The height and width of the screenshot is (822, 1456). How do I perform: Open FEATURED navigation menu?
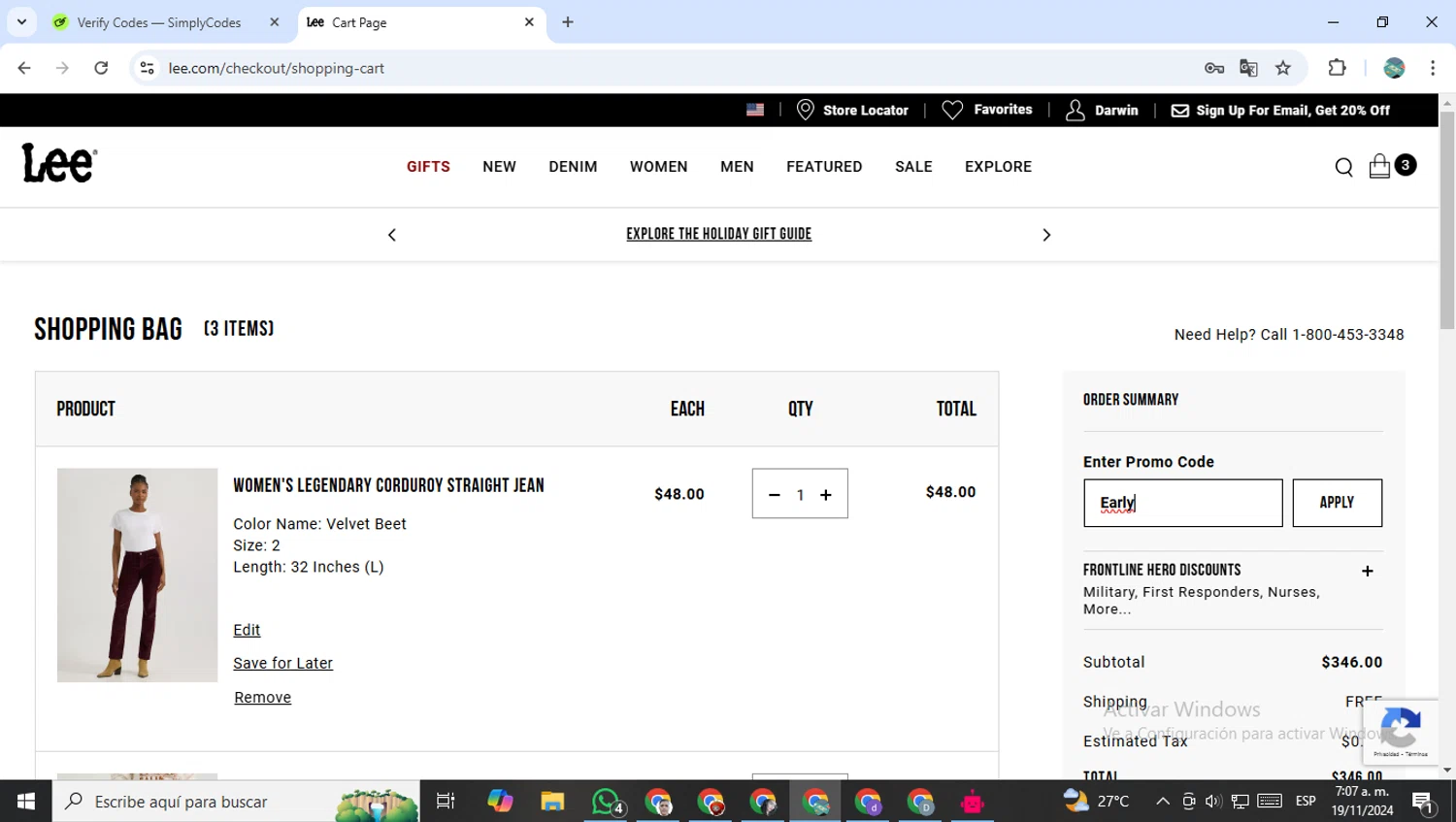tap(824, 167)
